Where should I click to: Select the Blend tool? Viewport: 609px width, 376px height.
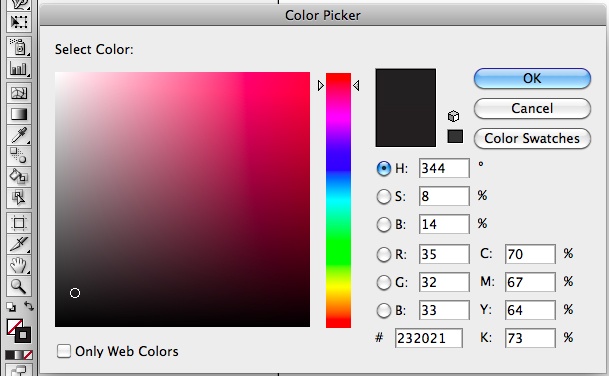(x=18, y=156)
